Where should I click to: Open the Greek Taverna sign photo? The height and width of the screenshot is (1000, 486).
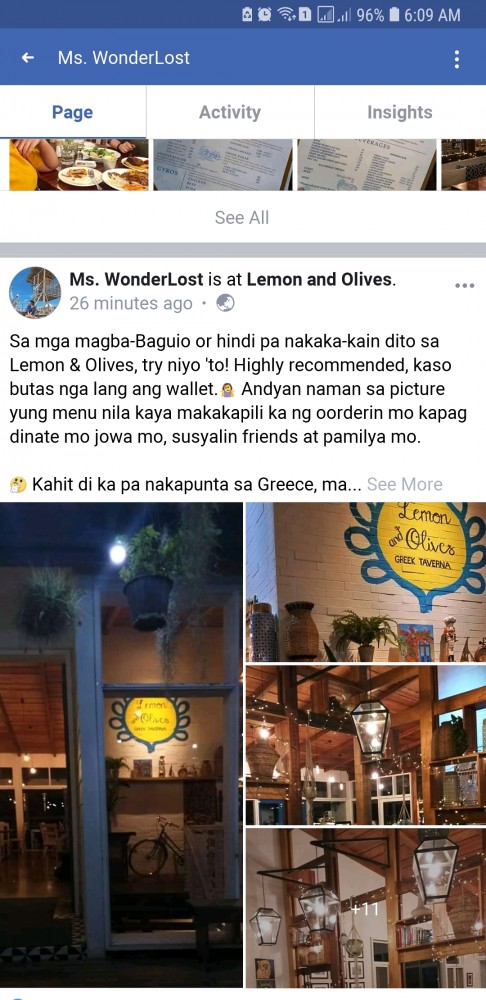tap(366, 582)
